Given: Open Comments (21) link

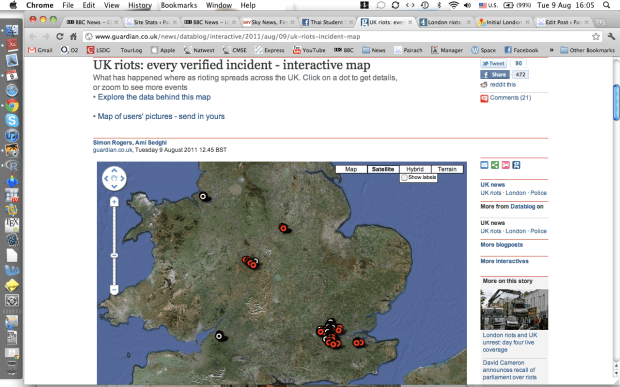Looking at the screenshot, I should pos(510,98).
